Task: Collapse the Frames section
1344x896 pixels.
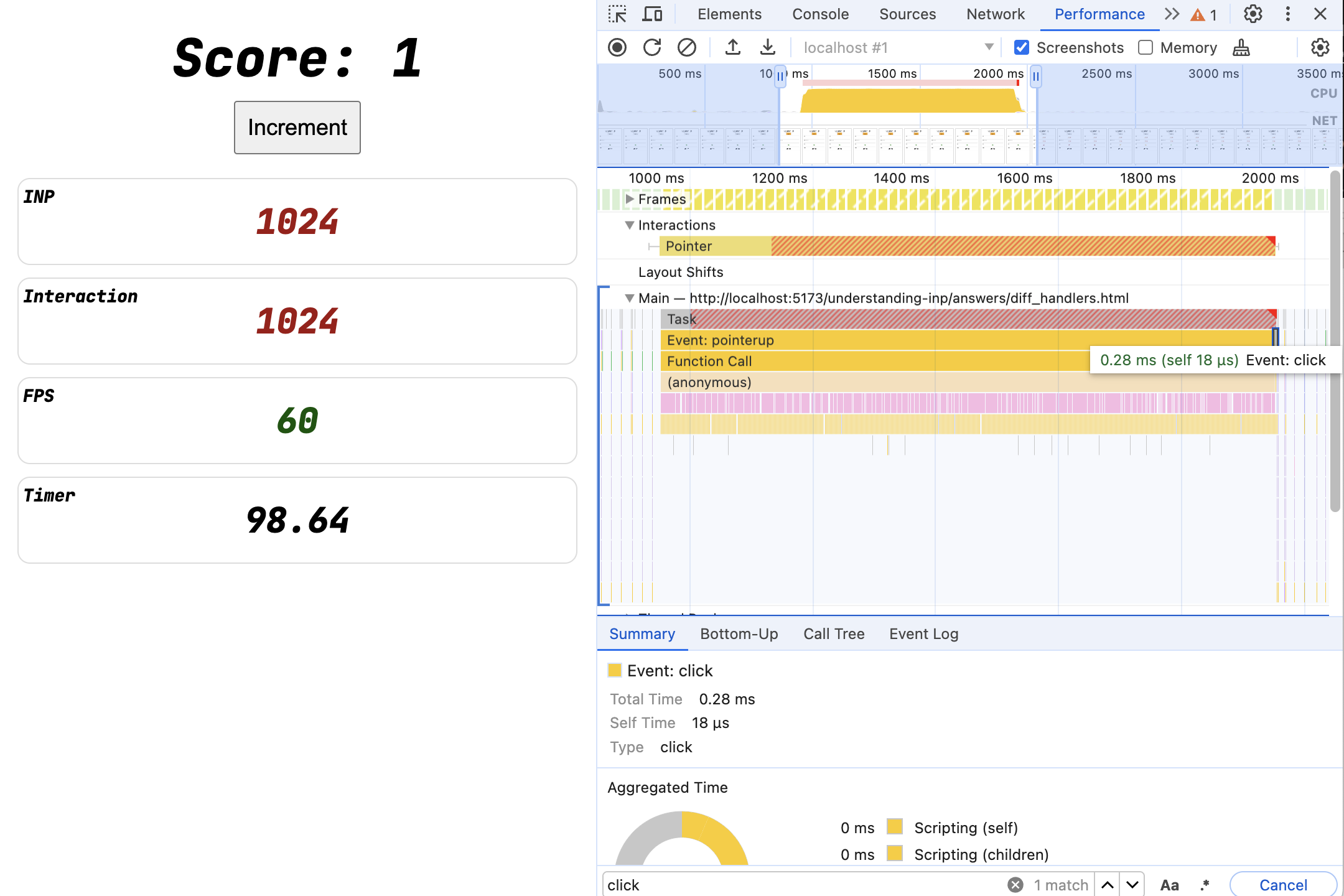Action: [629, 199]
